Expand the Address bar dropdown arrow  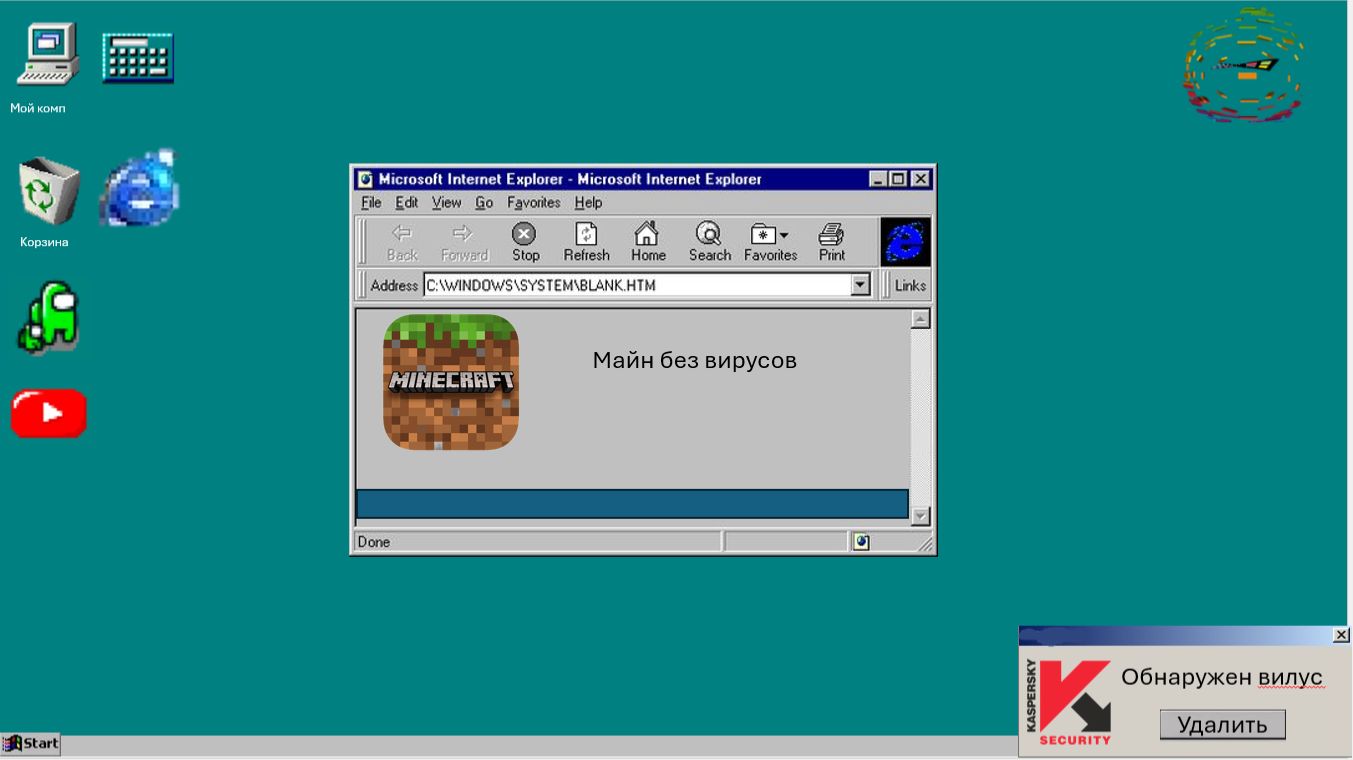pyautogui.click(x=860, y=285)
